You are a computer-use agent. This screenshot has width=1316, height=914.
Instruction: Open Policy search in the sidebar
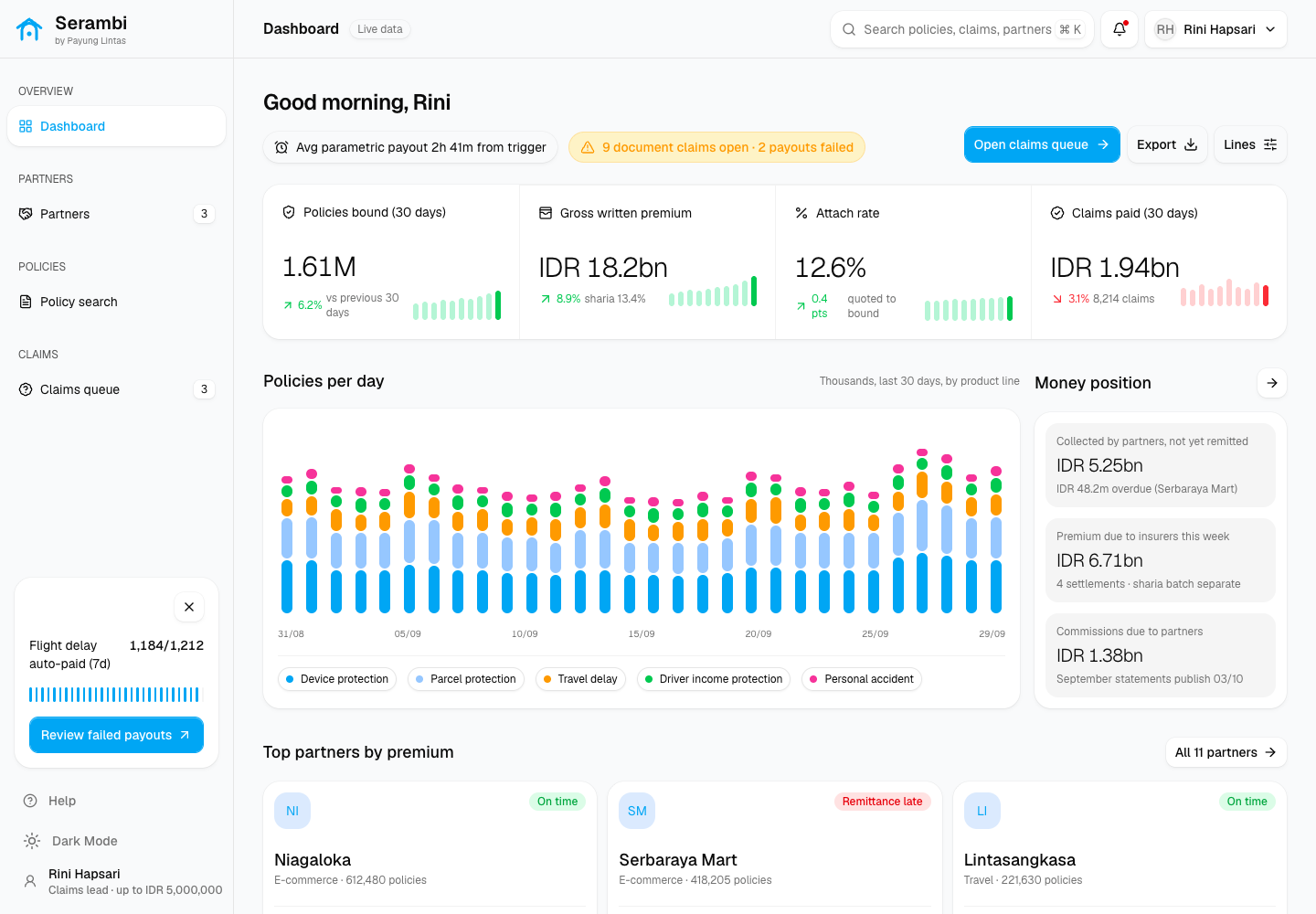116,302
